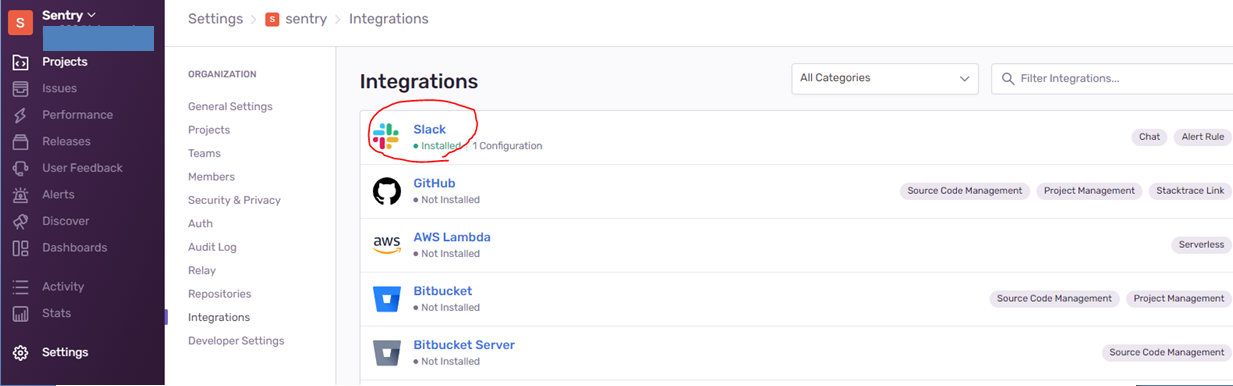This screenshot has height=386, width=1233.
Task: Click the Chat tag on Slack row
Action: pos(1150,137)
